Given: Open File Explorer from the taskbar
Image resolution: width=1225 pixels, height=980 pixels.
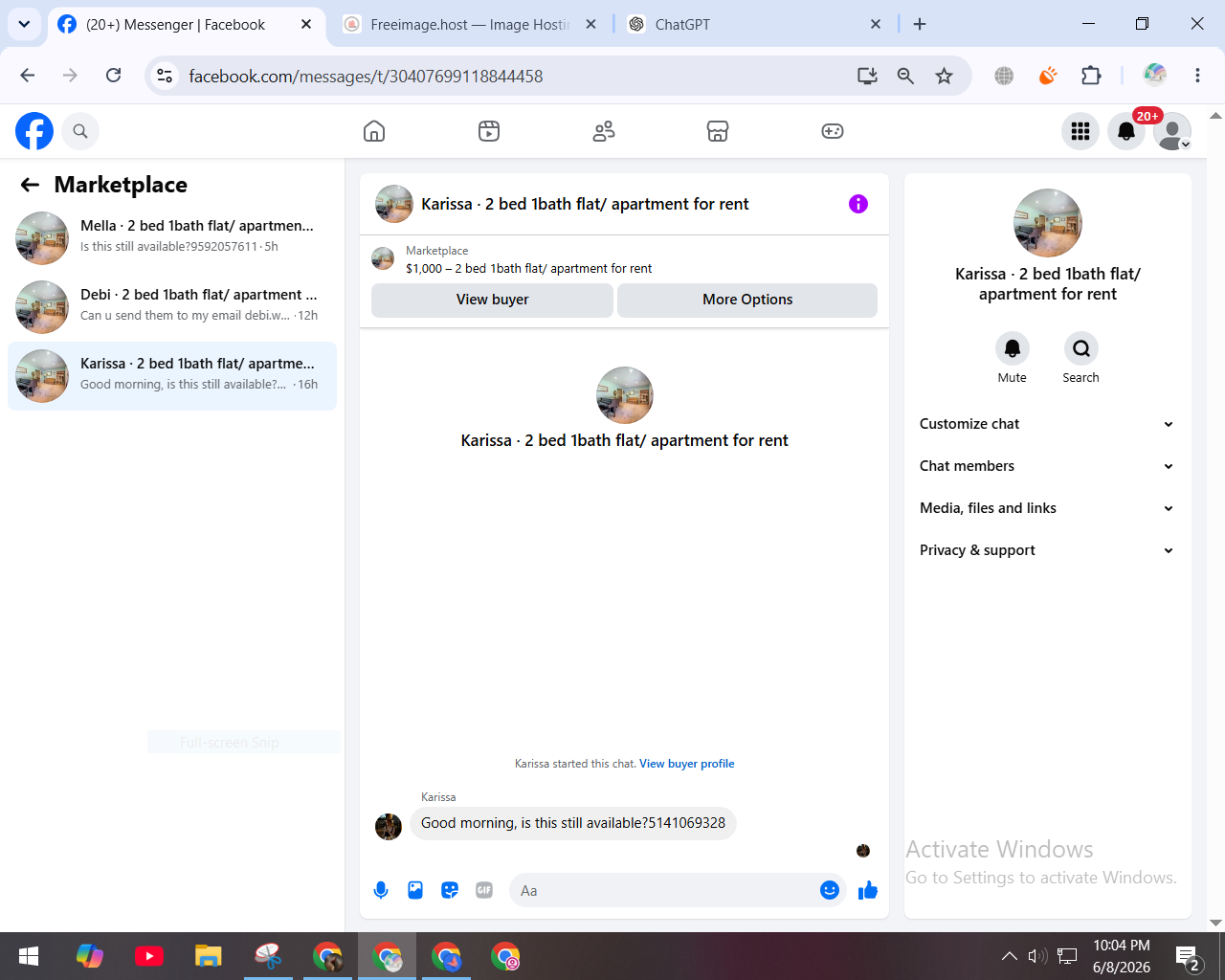Looking at the screenshot, I should 209,956.
